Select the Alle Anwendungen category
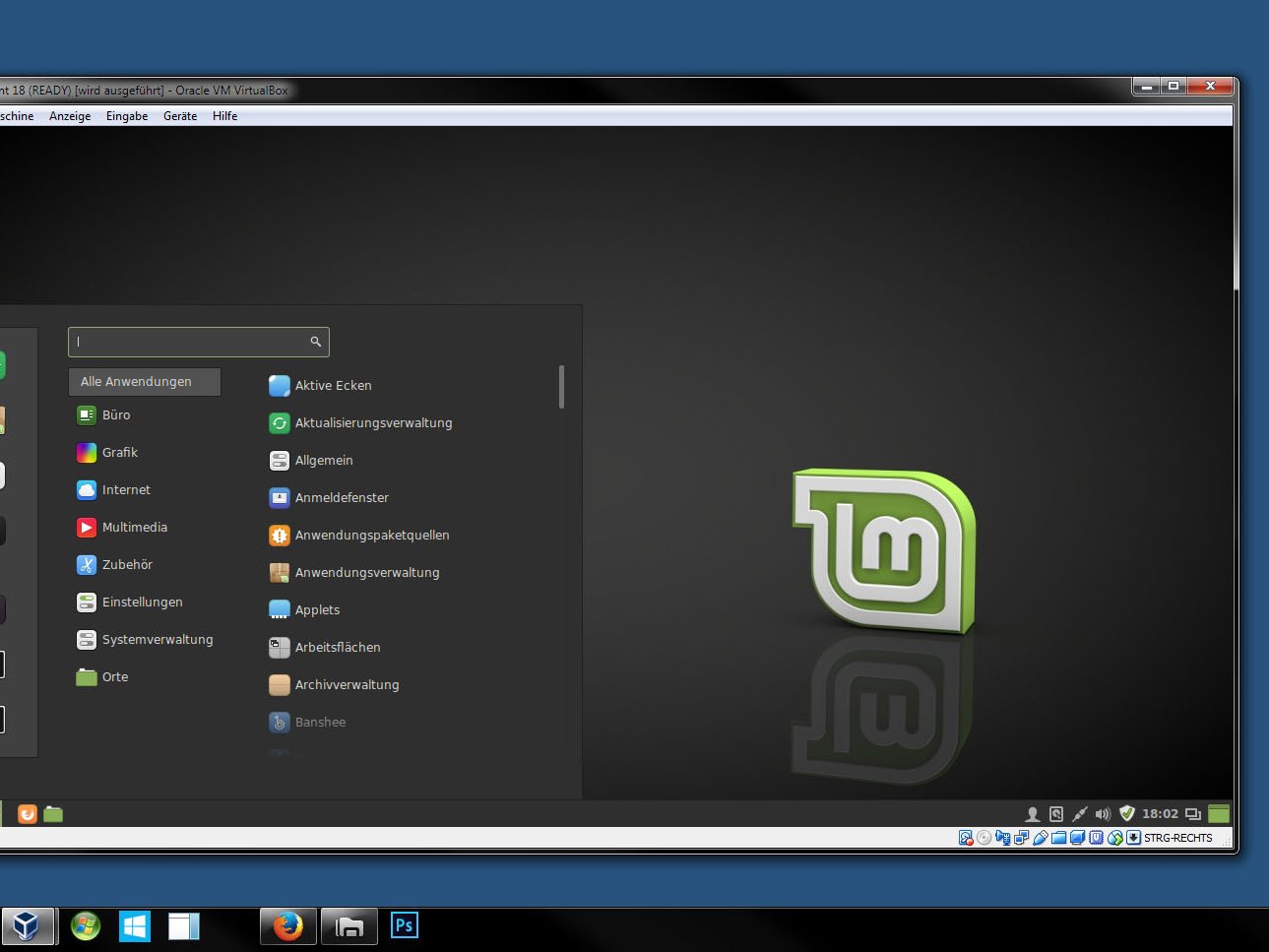This screenshot has height=952, width=1269. tap(145, 381)
